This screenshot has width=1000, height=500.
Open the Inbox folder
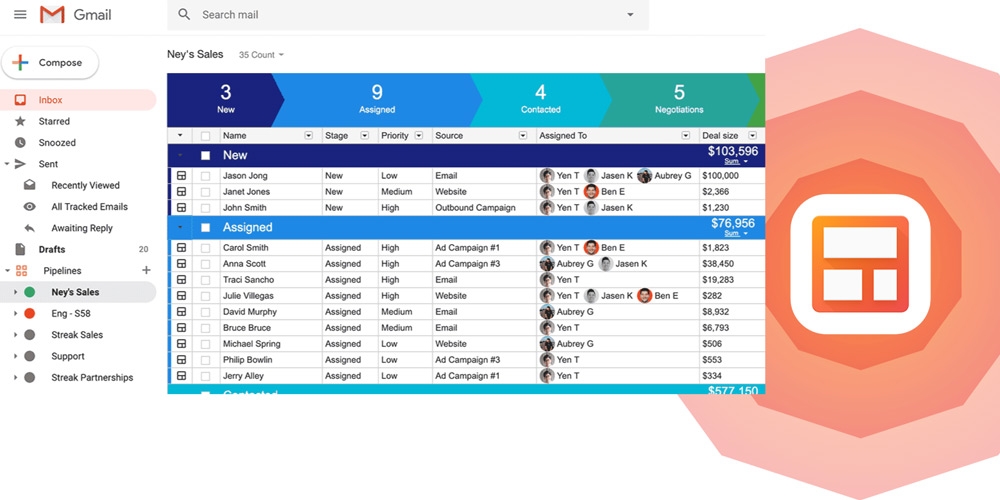click(x=50, y=100)
